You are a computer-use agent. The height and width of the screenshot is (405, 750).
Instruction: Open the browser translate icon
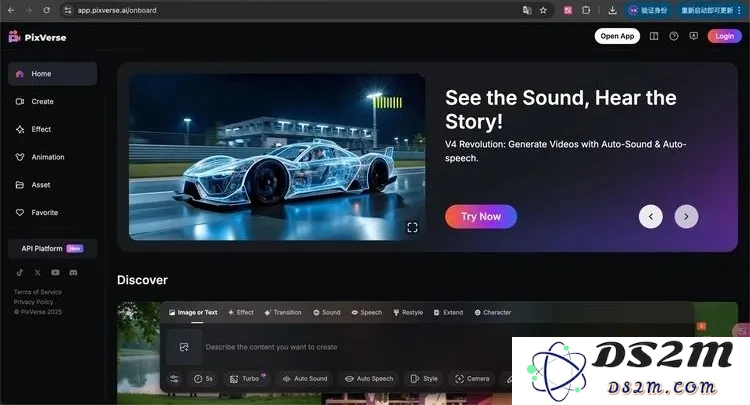coord(527,10)
